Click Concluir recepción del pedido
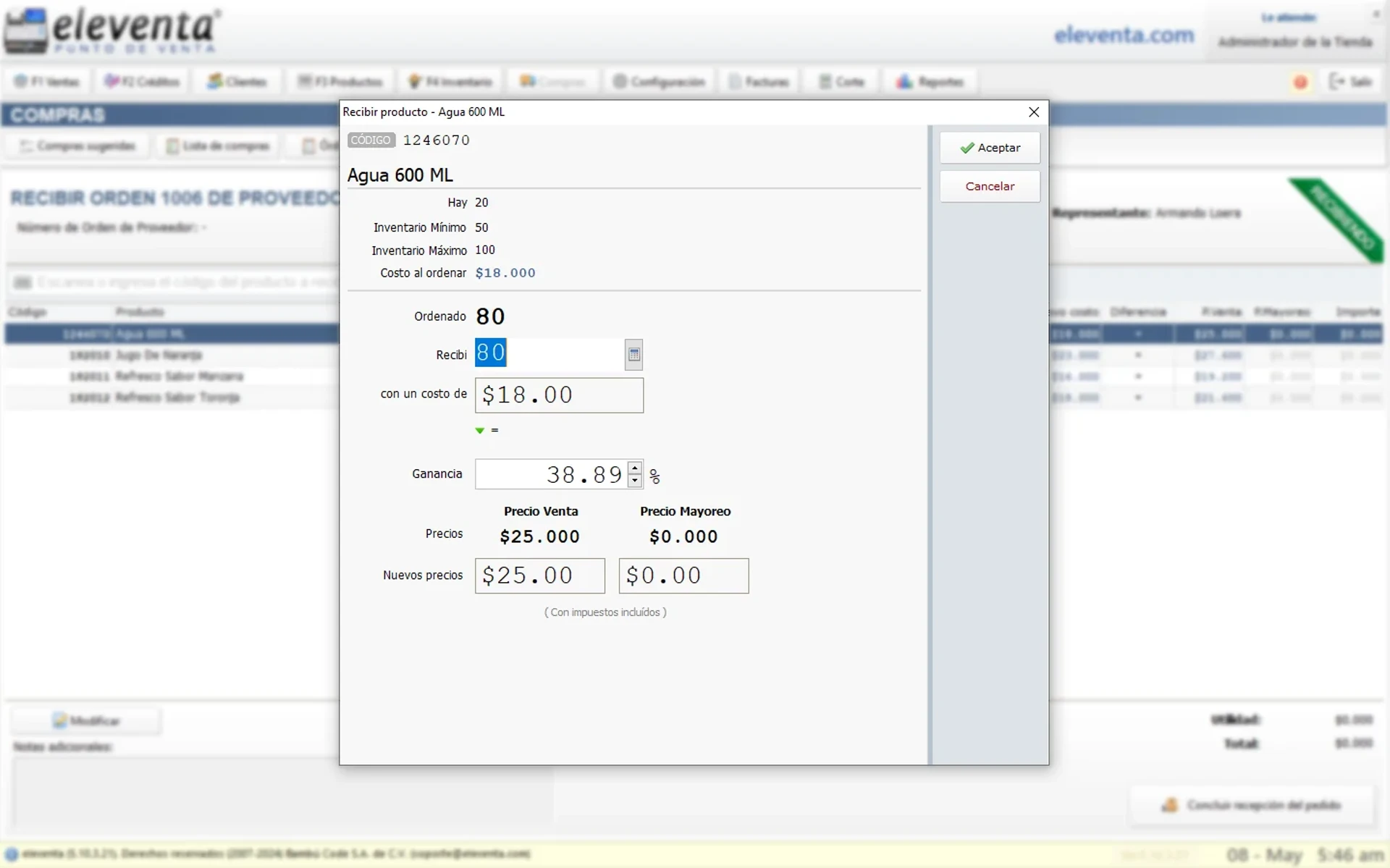 point(1252,805)
